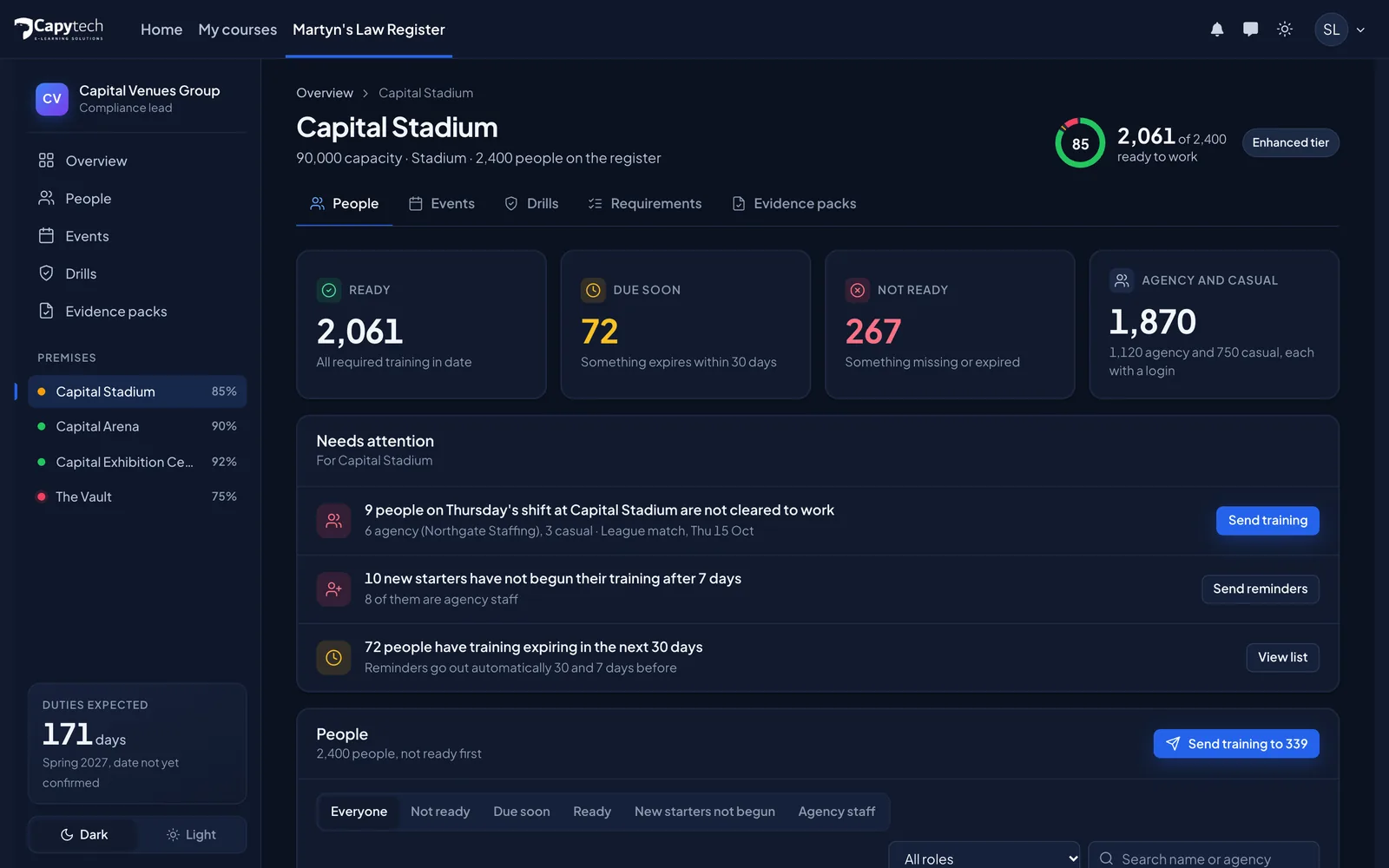Click the Due Soon clock icon

coord(593,290)
